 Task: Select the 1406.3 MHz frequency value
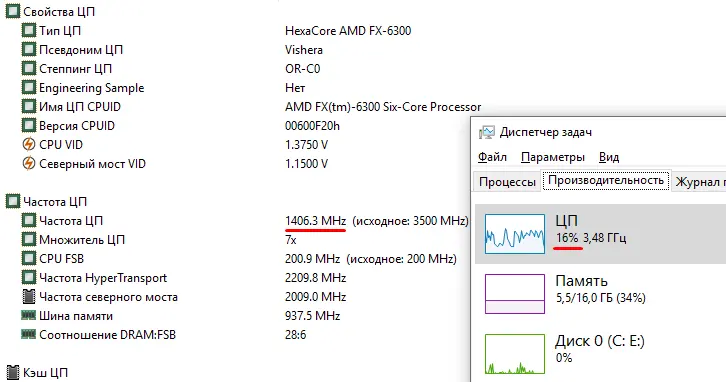point(316,220)
